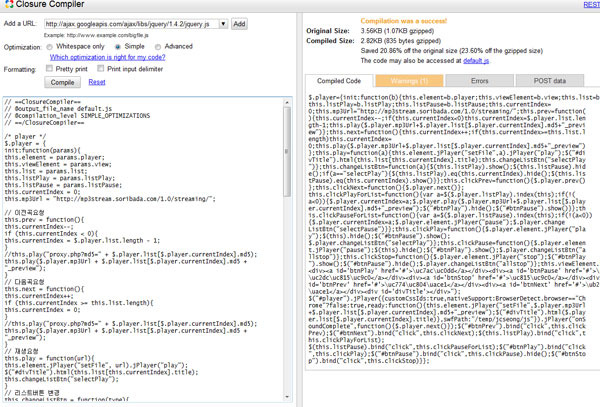Enable Print input delimiter checkbox
The image size is (600, 407).
pyautogui.click(x=100, y=68)
